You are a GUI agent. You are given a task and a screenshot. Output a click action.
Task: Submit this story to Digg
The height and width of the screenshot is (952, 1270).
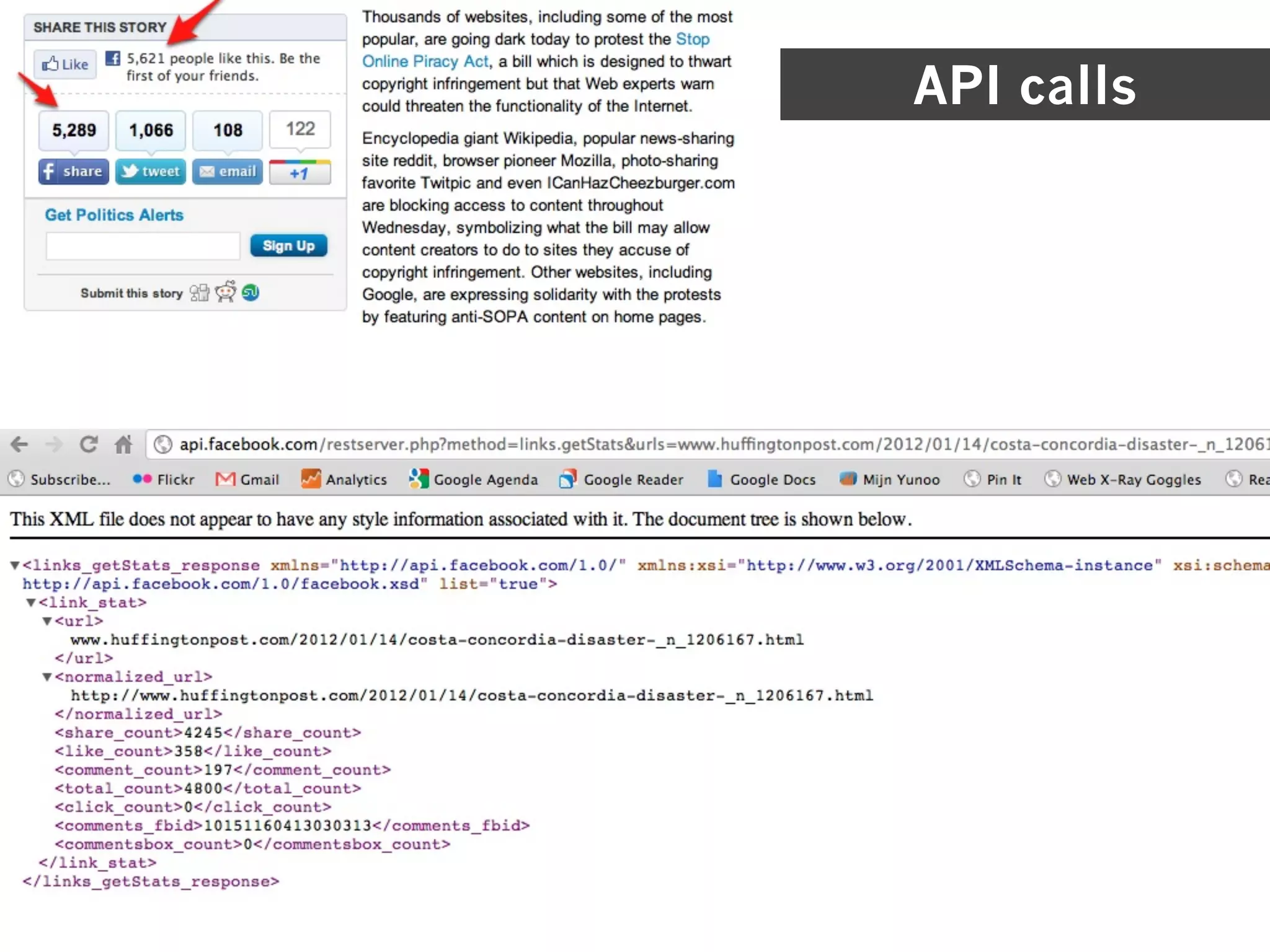tap(200, 293)
